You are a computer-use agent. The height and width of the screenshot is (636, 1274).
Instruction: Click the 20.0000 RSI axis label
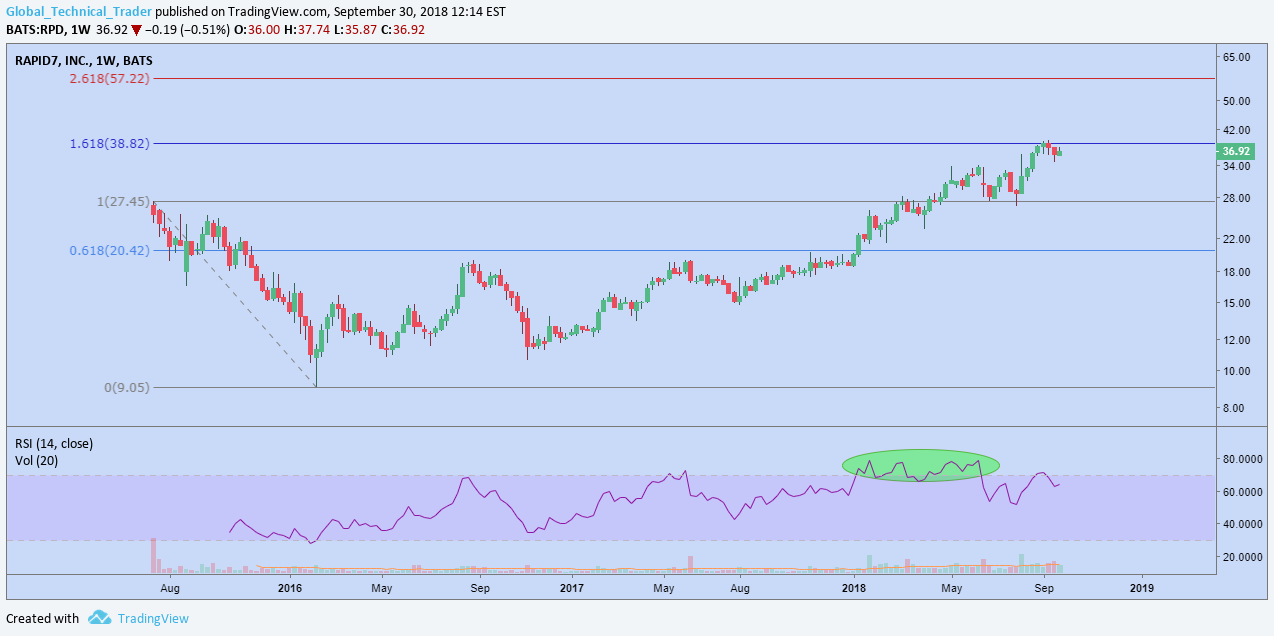[x=1241, y=557]
